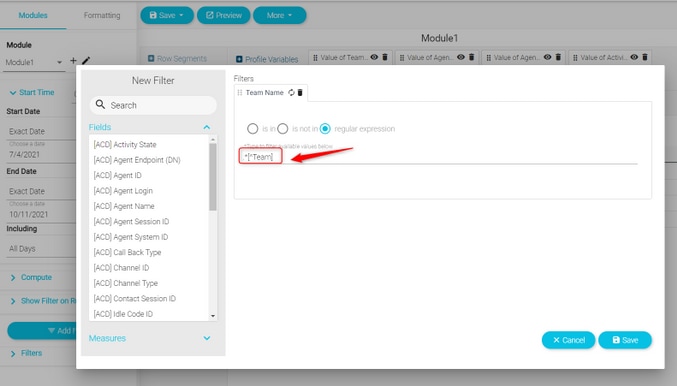This screenshot has height=386, width=677.
Task: Switch to the Formatting tab
Action: (x=102, y=16)
